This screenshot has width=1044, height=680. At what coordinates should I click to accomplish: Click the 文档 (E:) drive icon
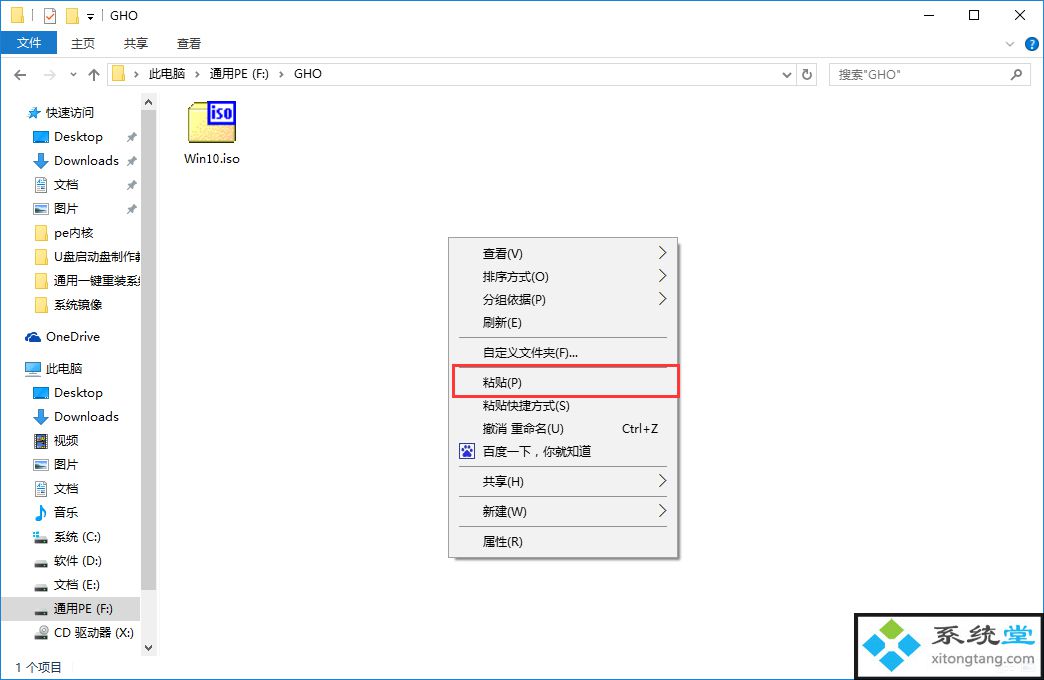[41, 585]
